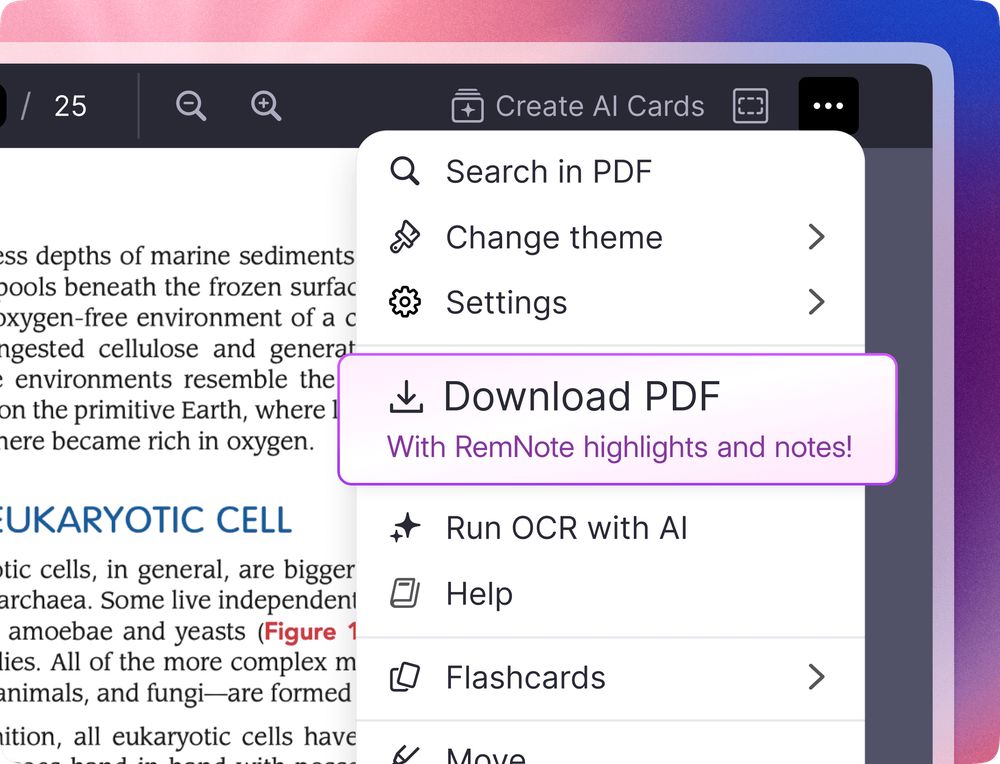Expand the Change theme submenu chevron
The width and height of the screenshot is (1000, 764).
point(816,237)
